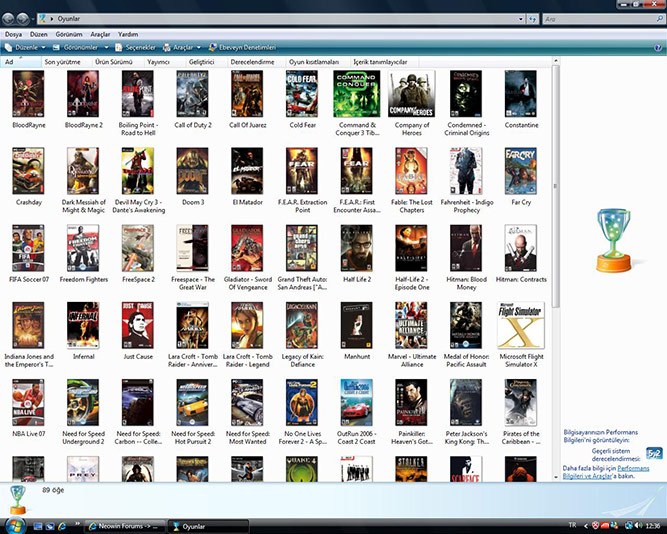
Task: Select the Doom 3 cover
Action: point(192,171)
